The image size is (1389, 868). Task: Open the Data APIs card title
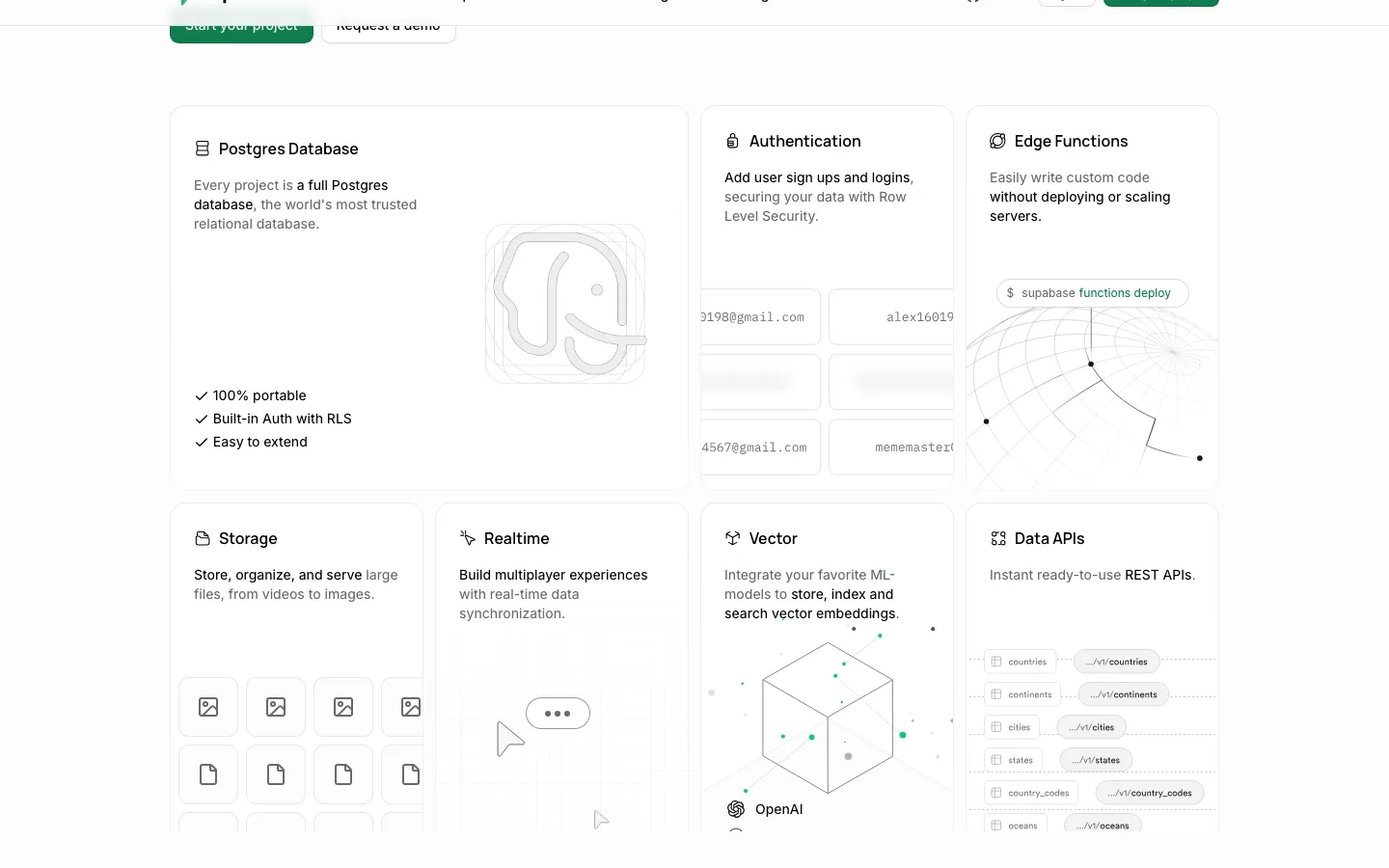[x=1049, y=538]
